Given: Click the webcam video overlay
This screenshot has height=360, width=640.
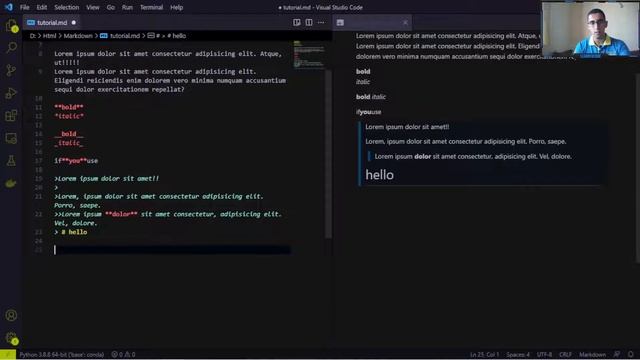Looking at the screenshot, I should pyautogui.click(x=590, y=29).
